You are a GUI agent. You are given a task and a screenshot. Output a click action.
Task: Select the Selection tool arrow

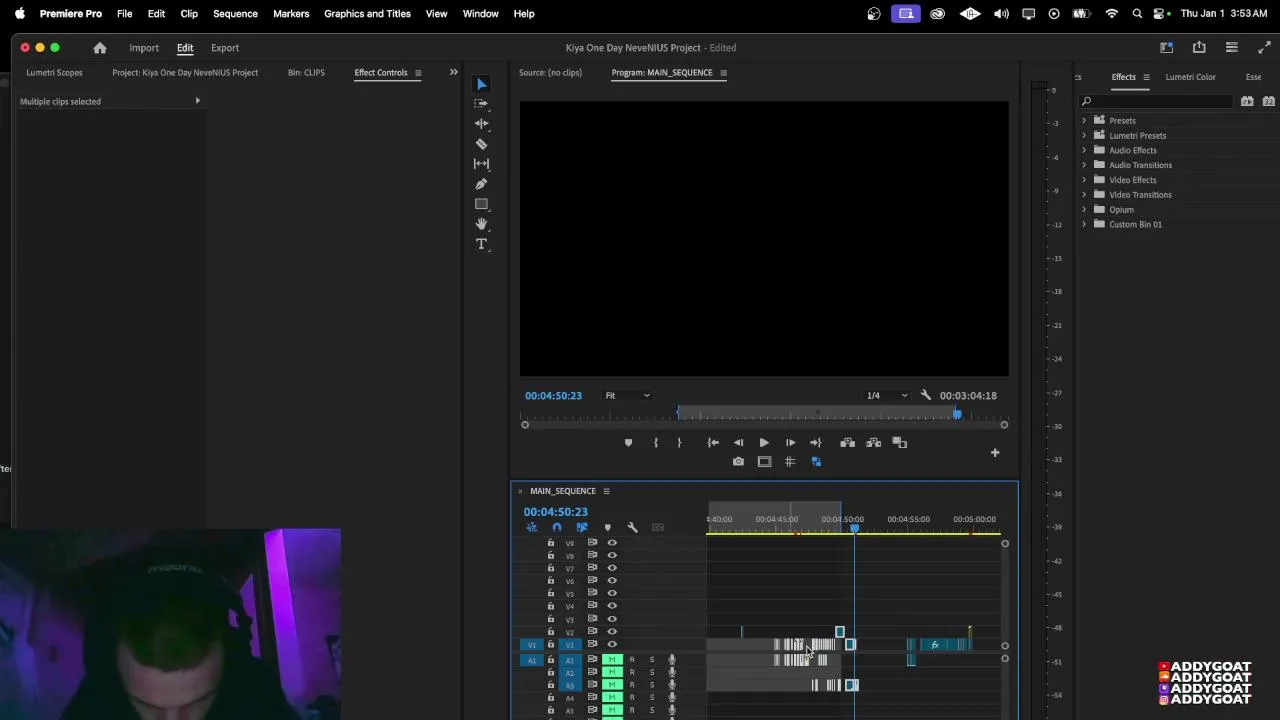(481, 84)
